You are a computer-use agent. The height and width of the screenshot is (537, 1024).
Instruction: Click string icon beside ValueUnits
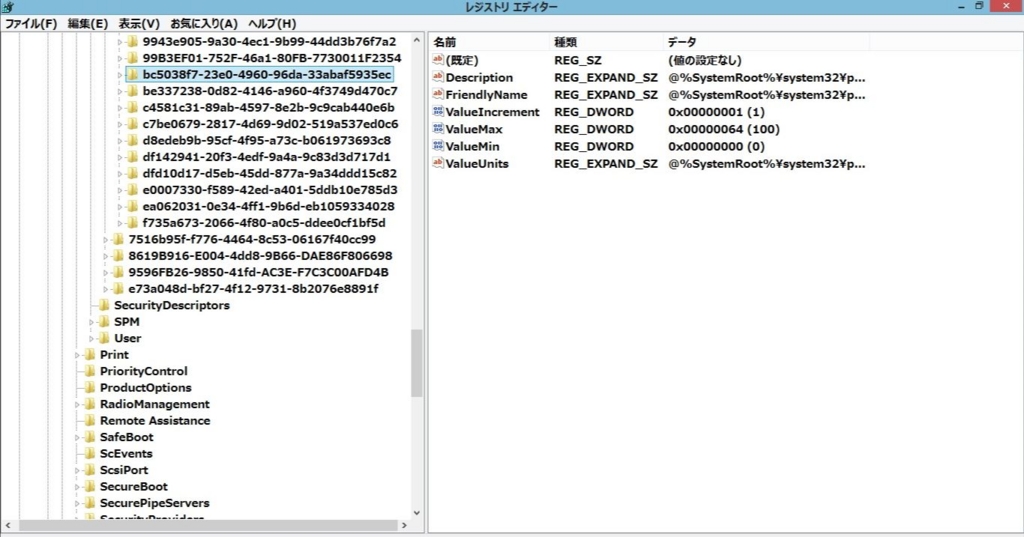[438, 163]
